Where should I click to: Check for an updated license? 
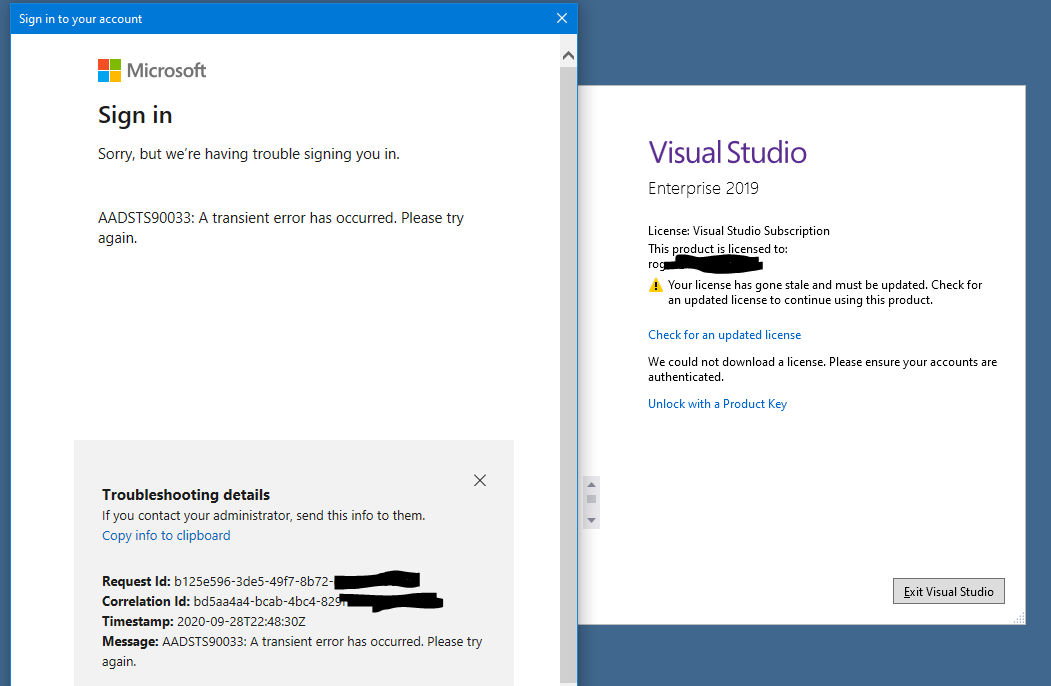(x=724, y=335)
